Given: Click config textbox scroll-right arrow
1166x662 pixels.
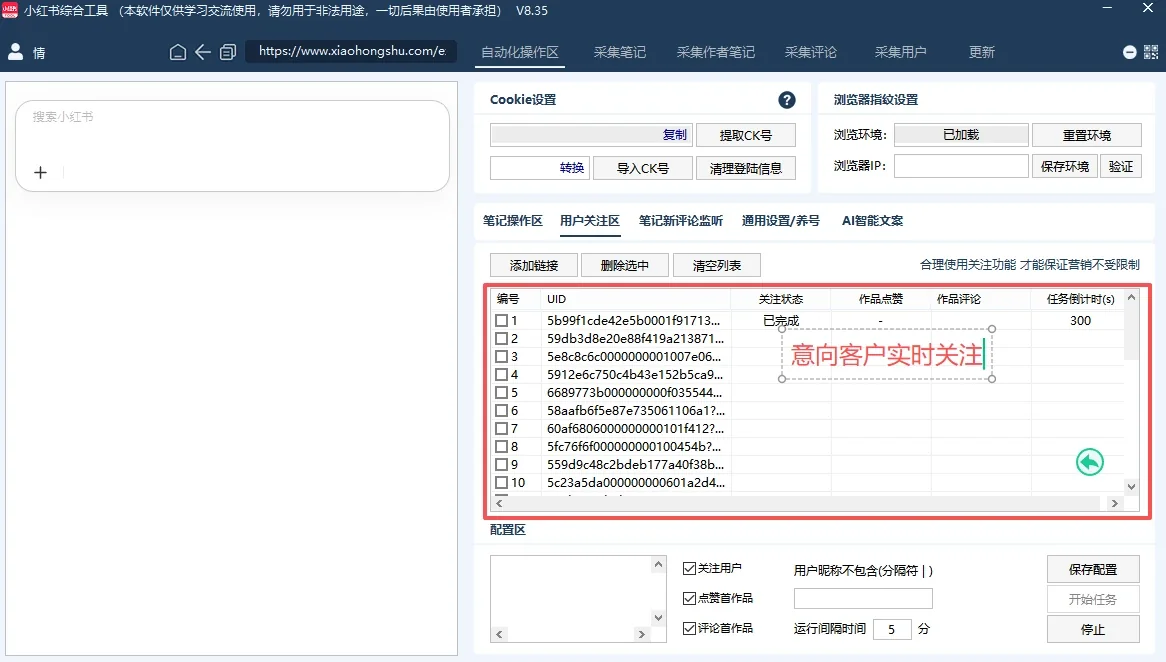Looking at the screenshot, I should 641,634.
